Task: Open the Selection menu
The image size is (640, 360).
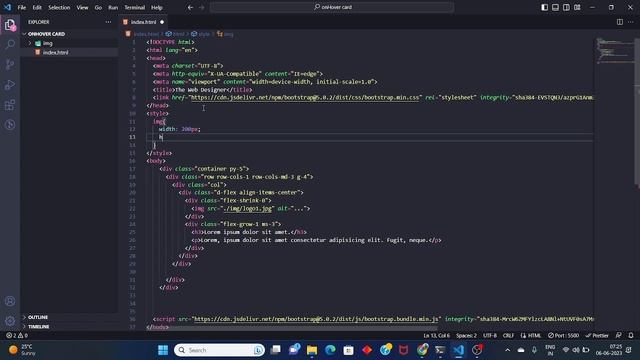Action: pos(59,7)
